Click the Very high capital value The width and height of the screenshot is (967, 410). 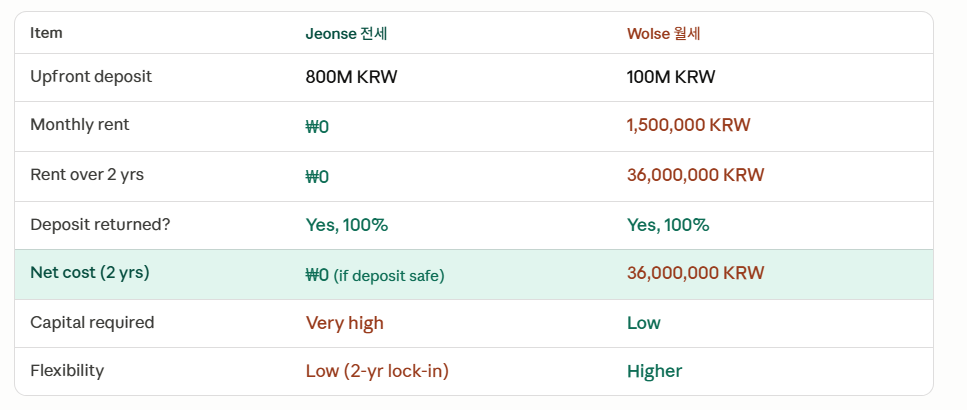[x=345, y=323]
